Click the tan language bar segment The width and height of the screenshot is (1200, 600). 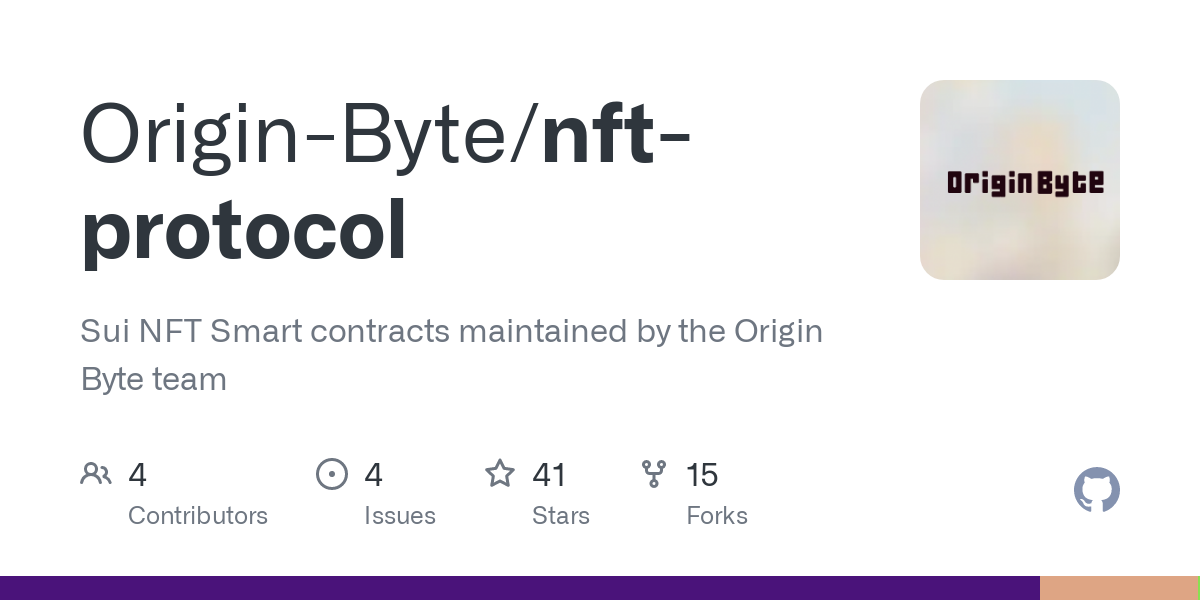click(x=1117, y=588)
